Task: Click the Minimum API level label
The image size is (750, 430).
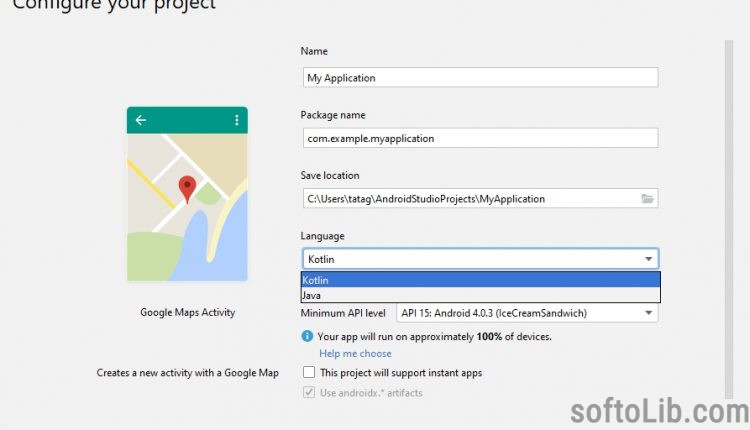Action: [343, 313]
